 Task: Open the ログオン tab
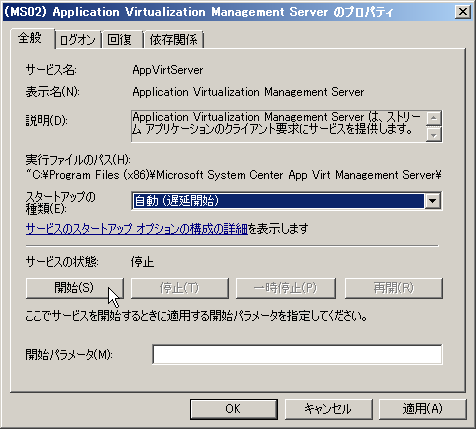point(78,40)
